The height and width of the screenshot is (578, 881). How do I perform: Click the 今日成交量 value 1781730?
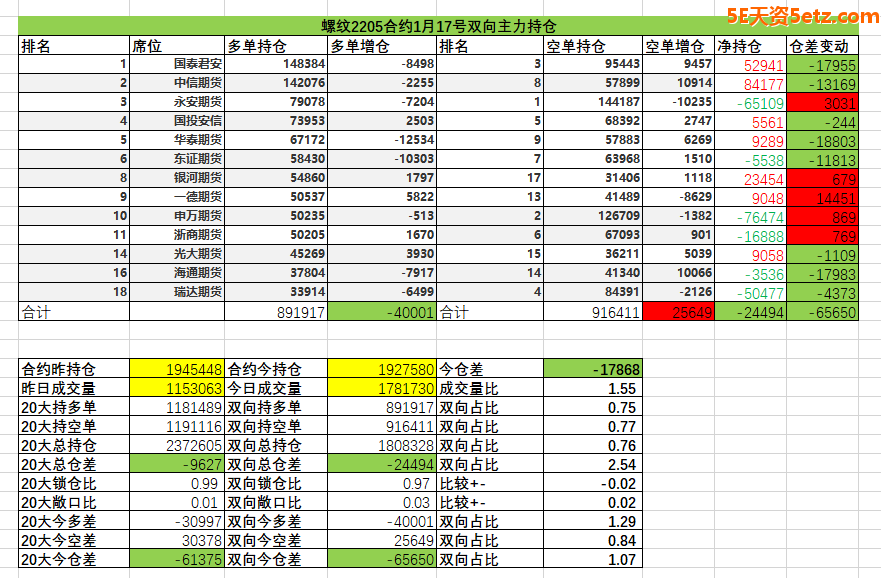[382, 388]
